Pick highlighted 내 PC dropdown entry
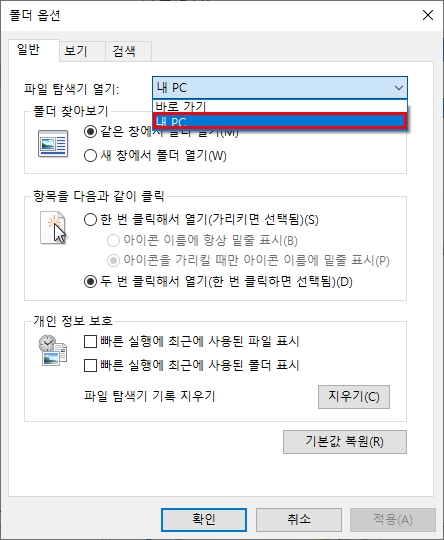Image resolution: width=444 pixels, height=540 pixels. [x=280, y=122]
